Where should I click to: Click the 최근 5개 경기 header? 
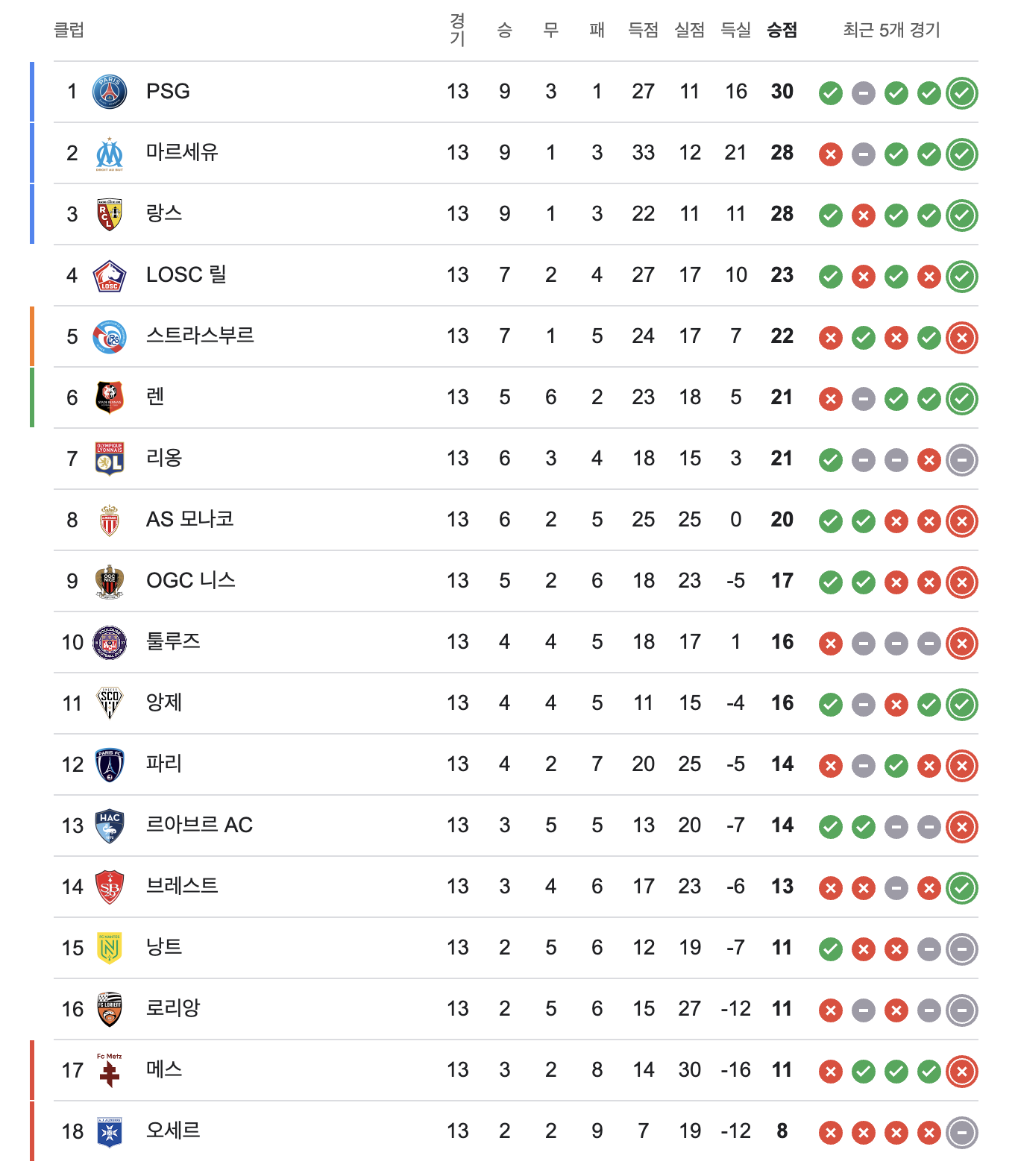[x=891, y=31]
